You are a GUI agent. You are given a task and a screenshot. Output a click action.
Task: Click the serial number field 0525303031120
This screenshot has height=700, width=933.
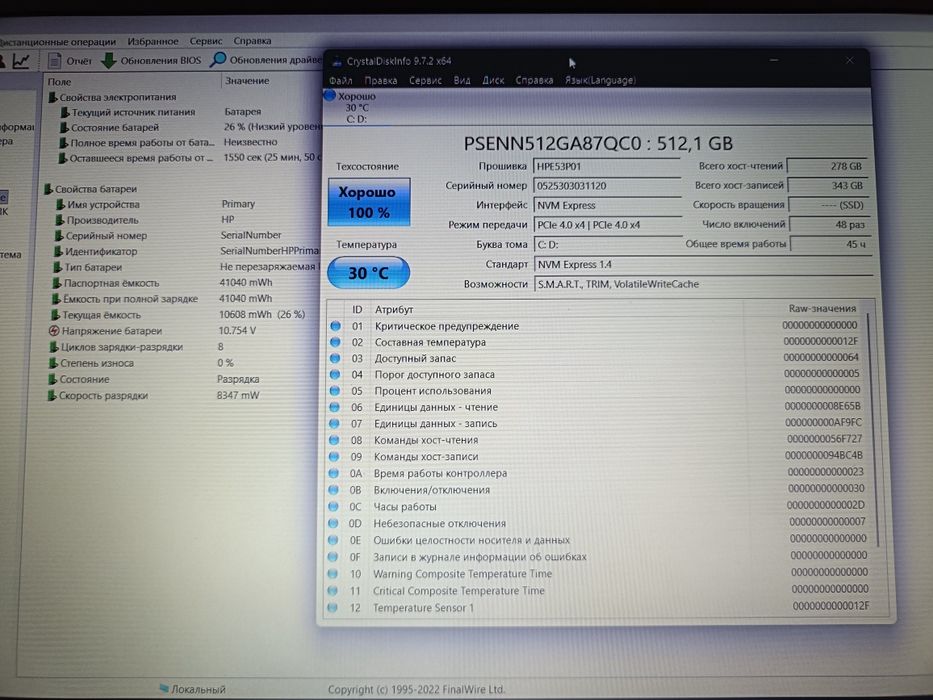(607, 186)
